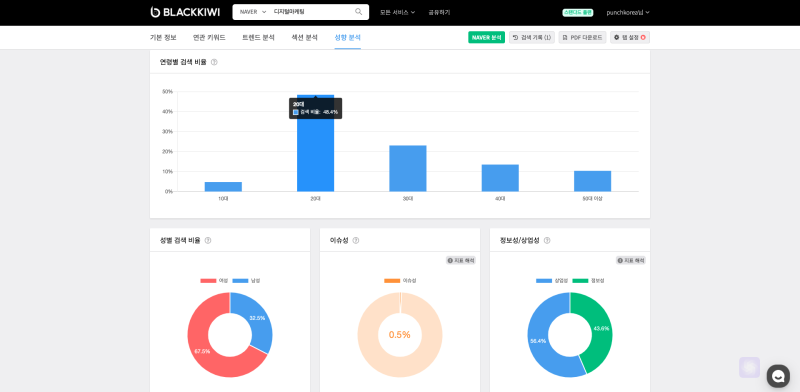The width and height of the screenshot is (800, 392).
Task: Click the 30대 bar in age chart
Action: click(x=408, y=168)
